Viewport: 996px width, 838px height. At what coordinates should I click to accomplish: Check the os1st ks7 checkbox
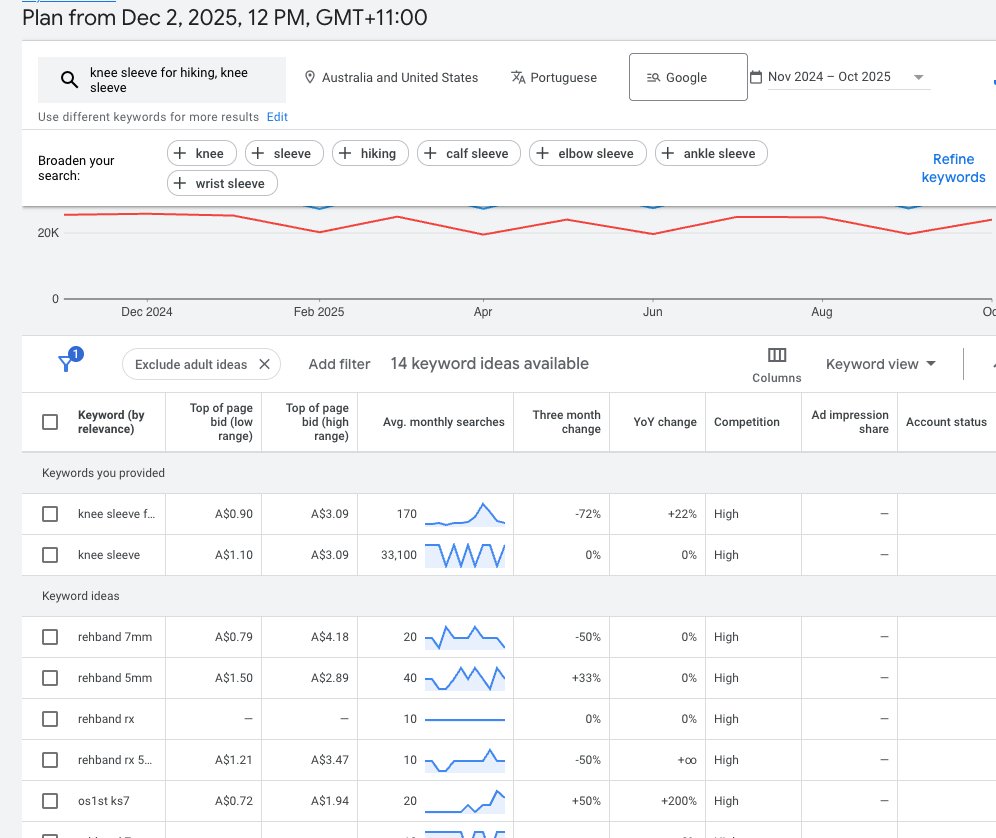pos(50,801)
